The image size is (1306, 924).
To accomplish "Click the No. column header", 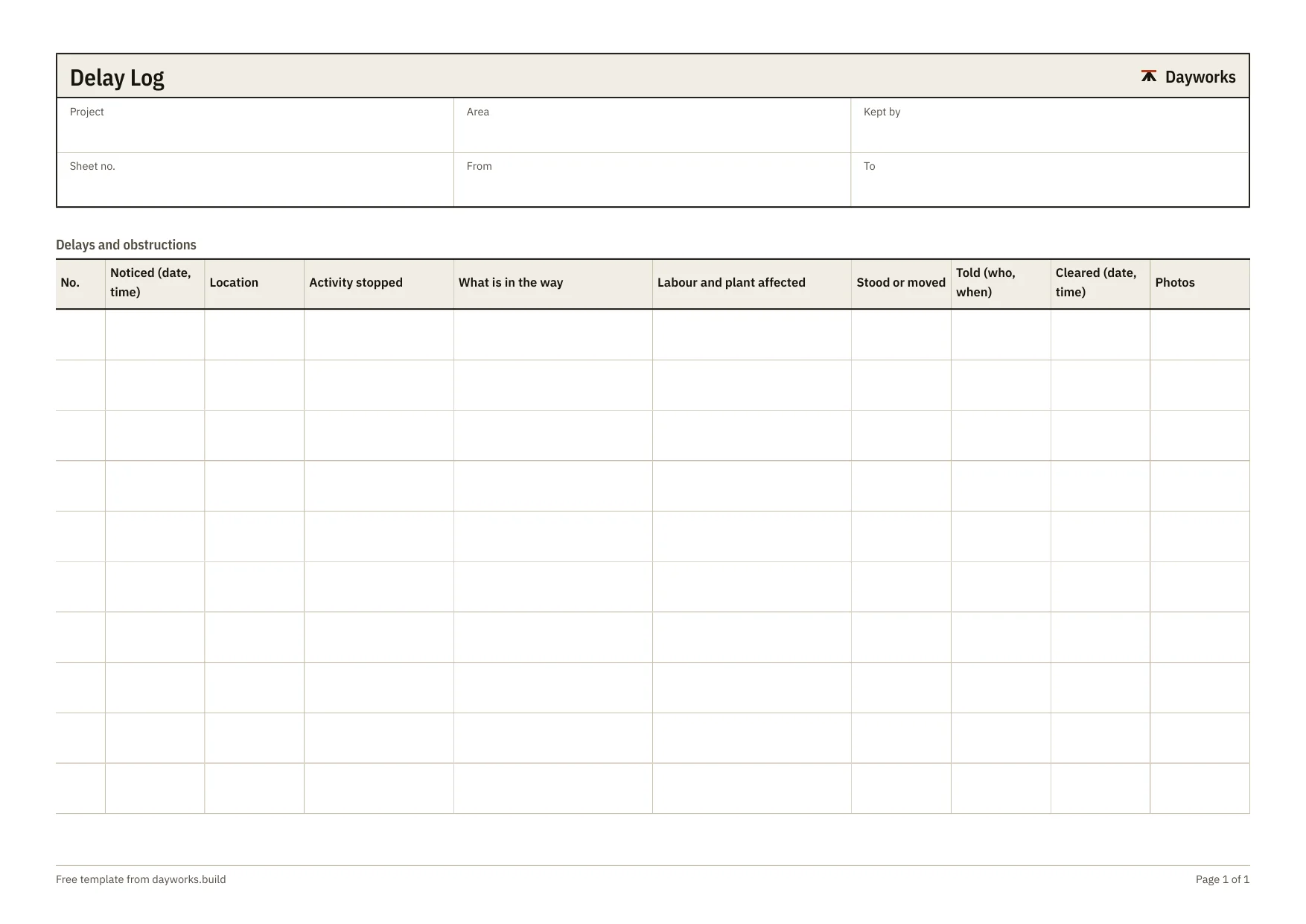I will [80, 284].
